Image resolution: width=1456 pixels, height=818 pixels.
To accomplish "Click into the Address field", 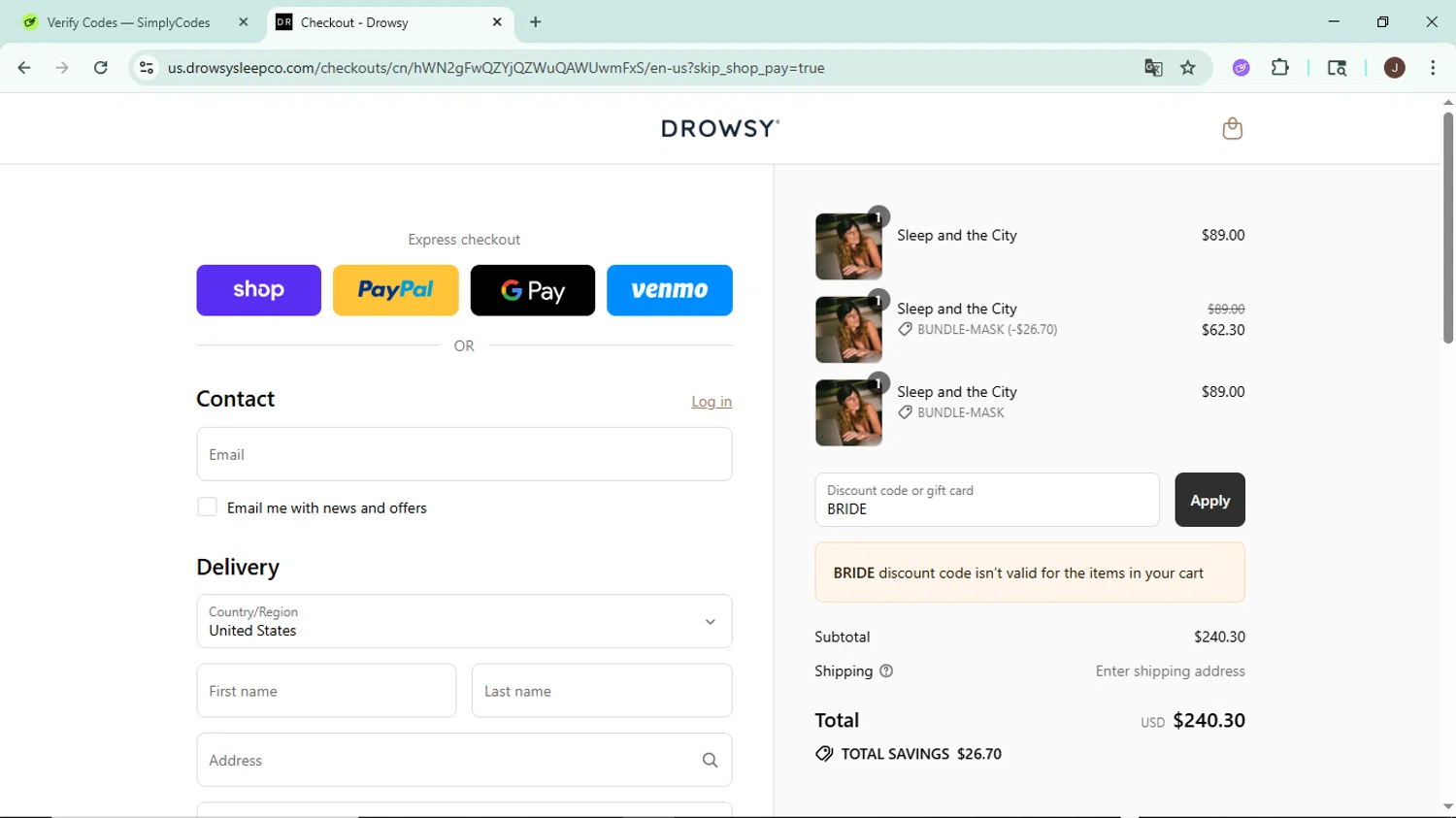I will pyautogui.click(x=464, y=760).
